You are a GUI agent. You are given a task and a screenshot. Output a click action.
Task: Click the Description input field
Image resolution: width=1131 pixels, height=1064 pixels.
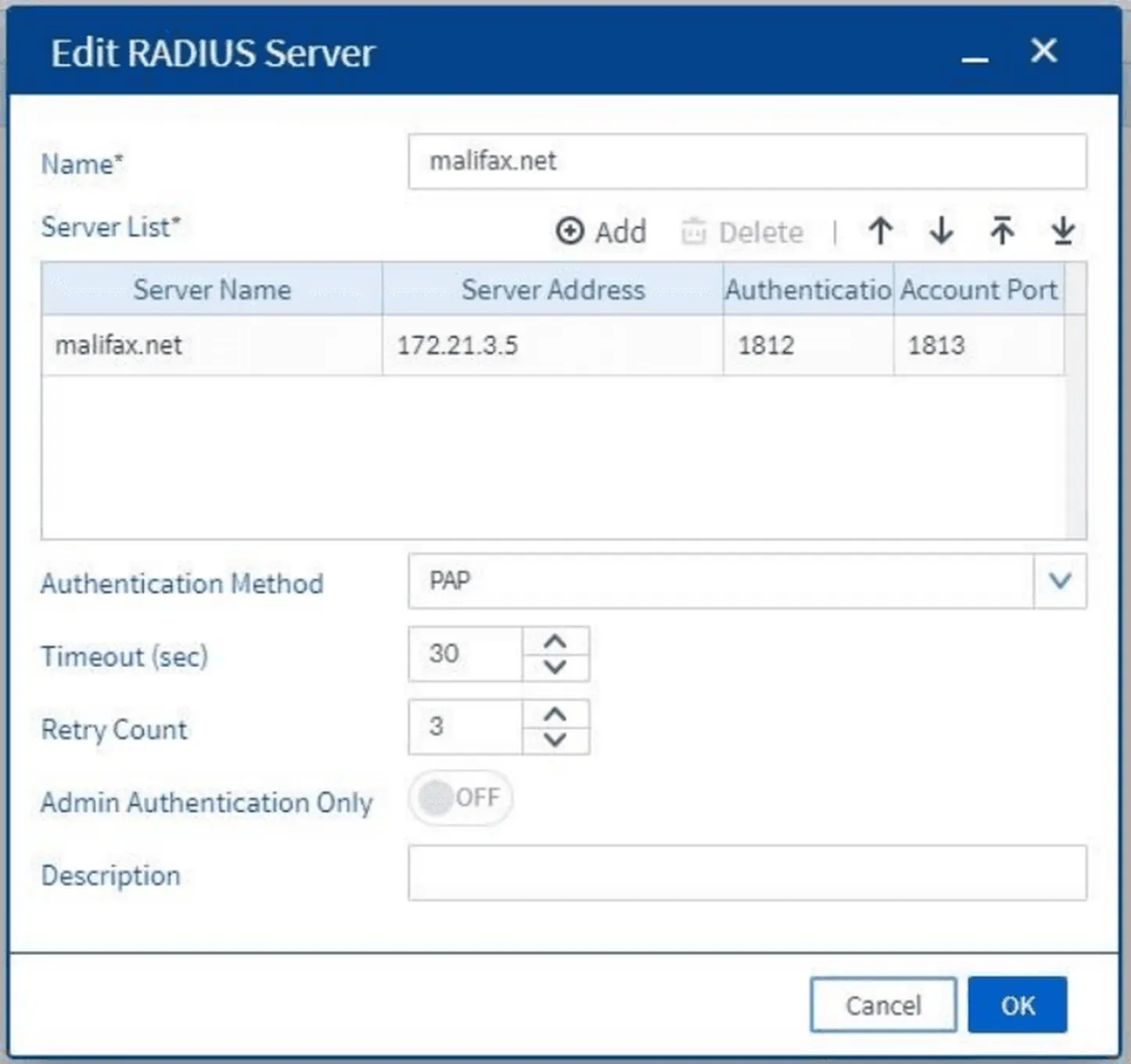pos(747,872)
